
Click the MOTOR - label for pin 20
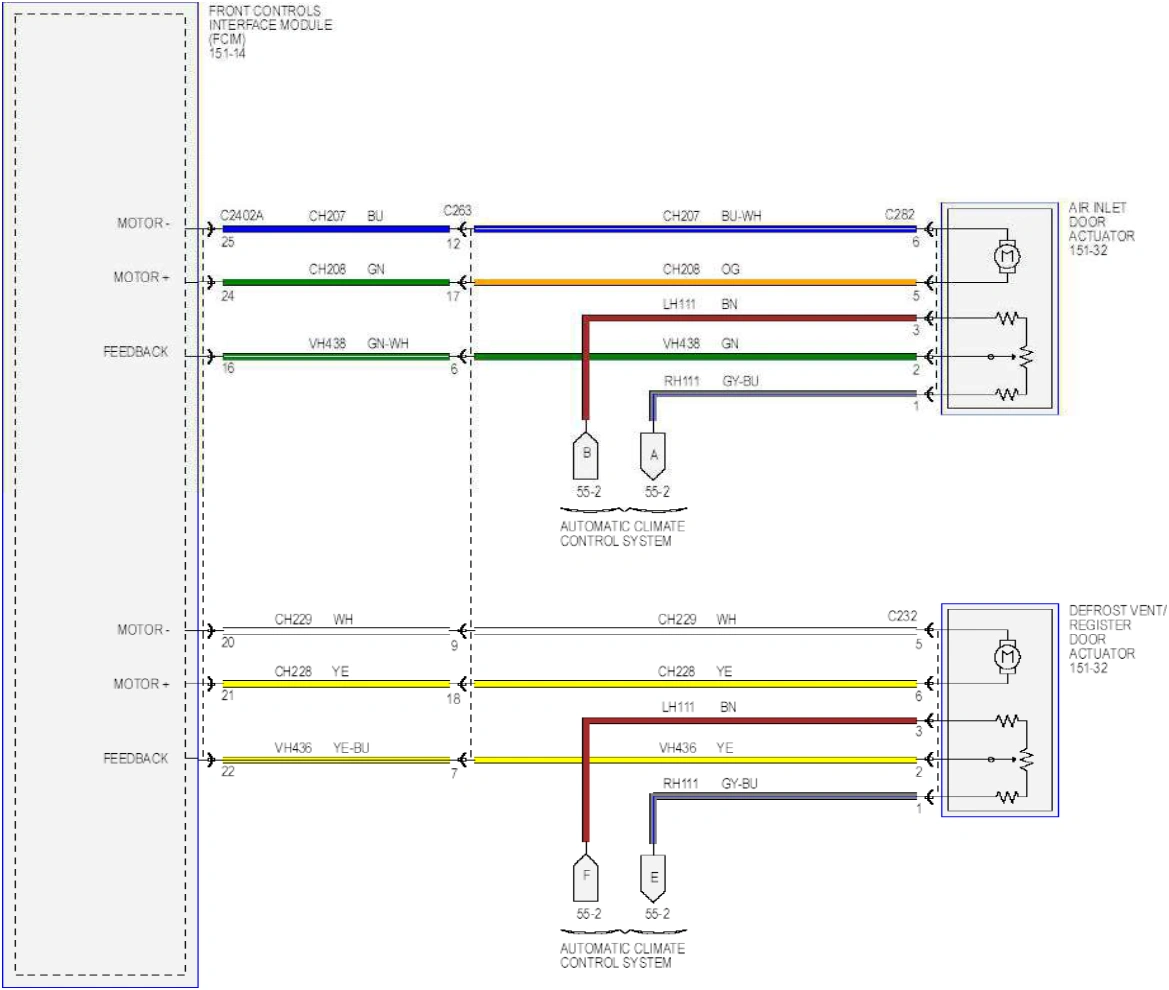tap(143, 630)
